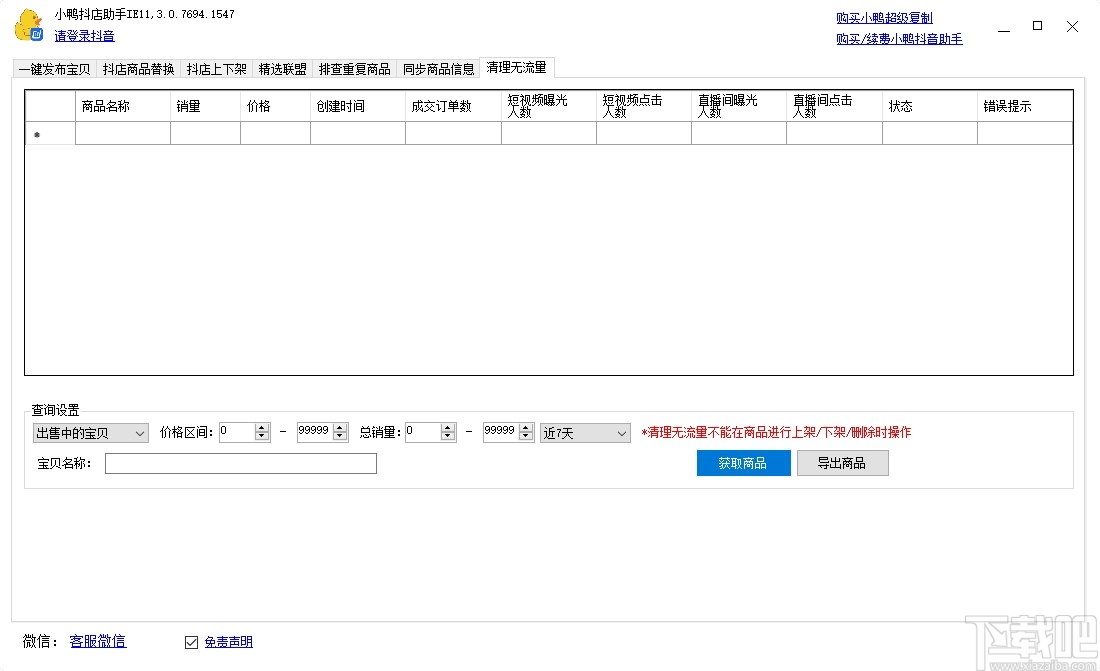The image size is (1100, 671).
Task: Open the 客服微信 link
Action: click(x=98, y=641)
